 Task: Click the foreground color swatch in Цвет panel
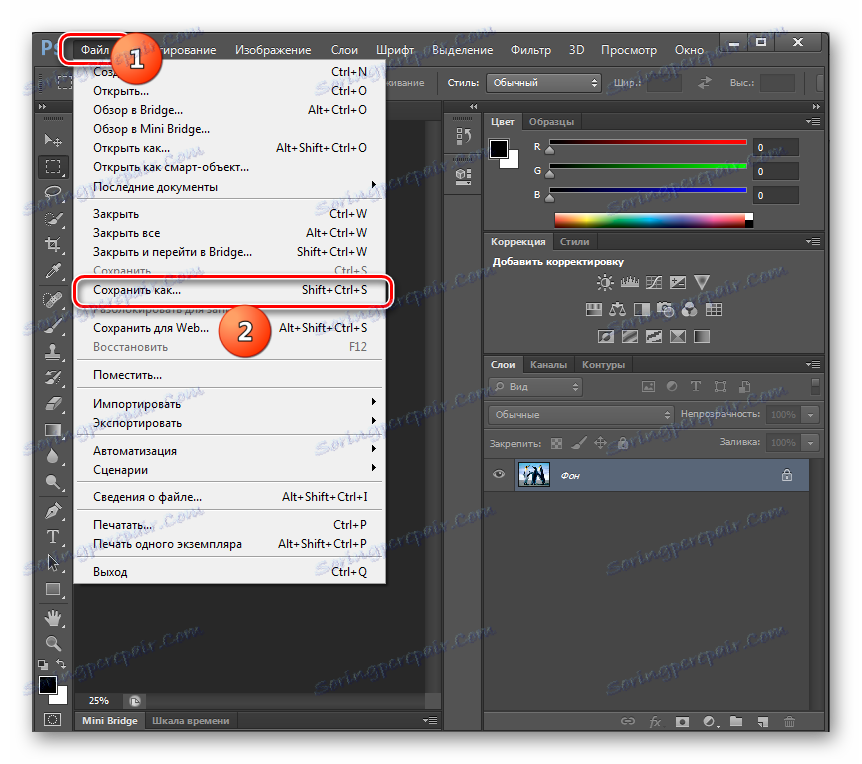499,149
